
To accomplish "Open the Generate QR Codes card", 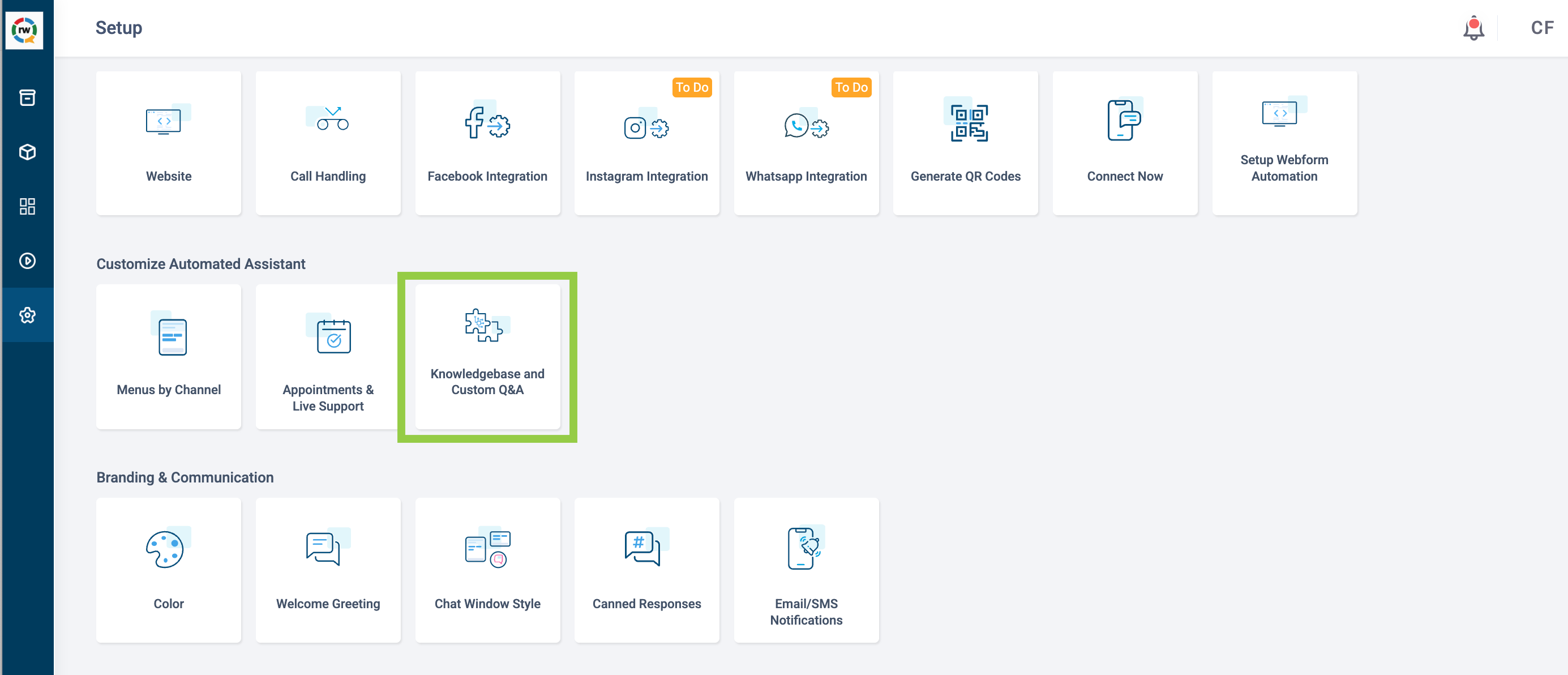I will 965,143.
